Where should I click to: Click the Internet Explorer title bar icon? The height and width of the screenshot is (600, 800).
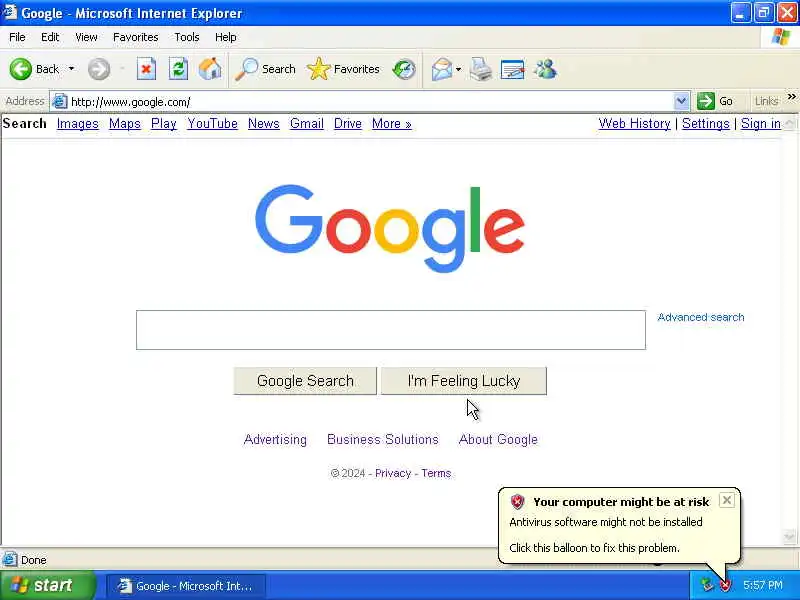pos(10,12)
